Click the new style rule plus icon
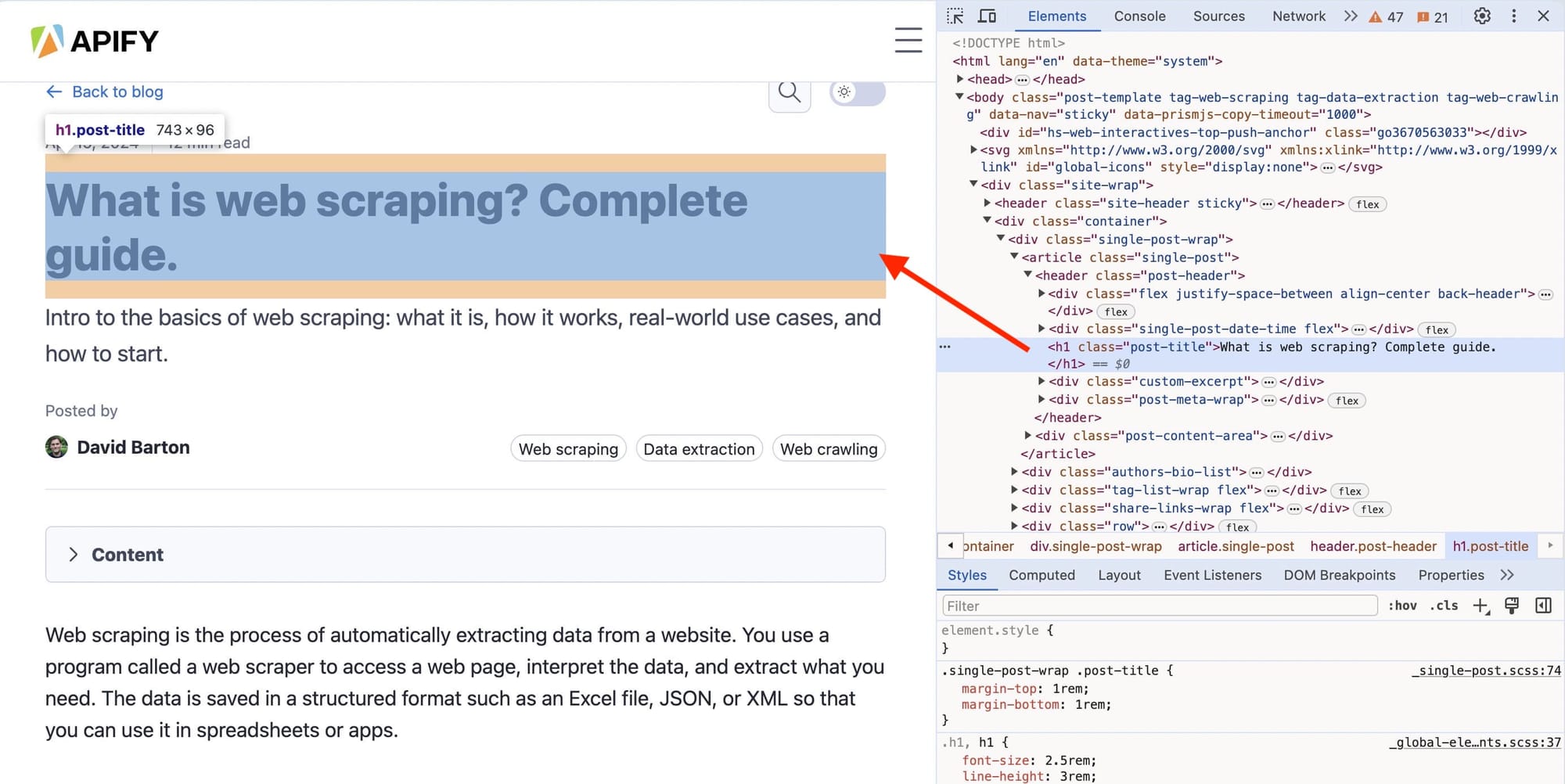The width and height of the screenshot is (1565, 784). pyautogui.click(x=1480, y=606)
